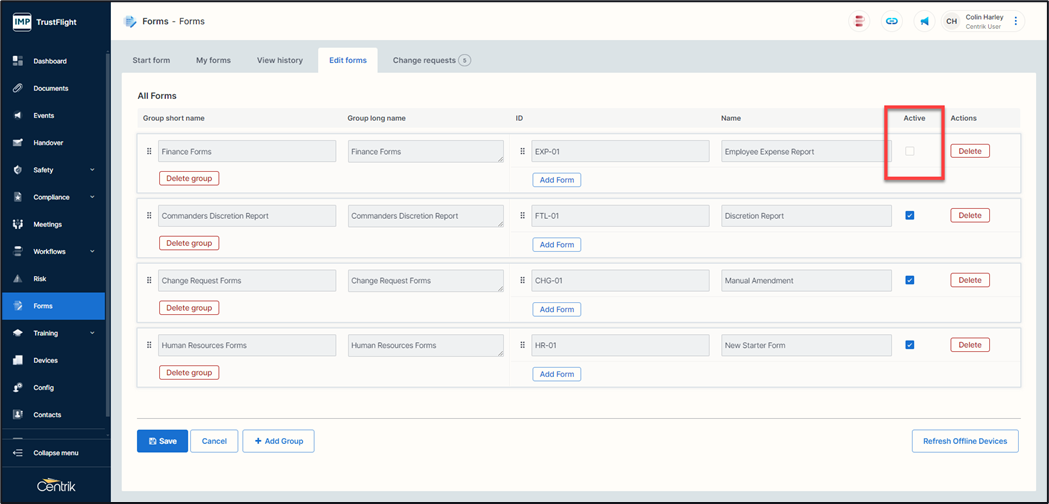Click the link icon in top header

click(x=892, y=21)
